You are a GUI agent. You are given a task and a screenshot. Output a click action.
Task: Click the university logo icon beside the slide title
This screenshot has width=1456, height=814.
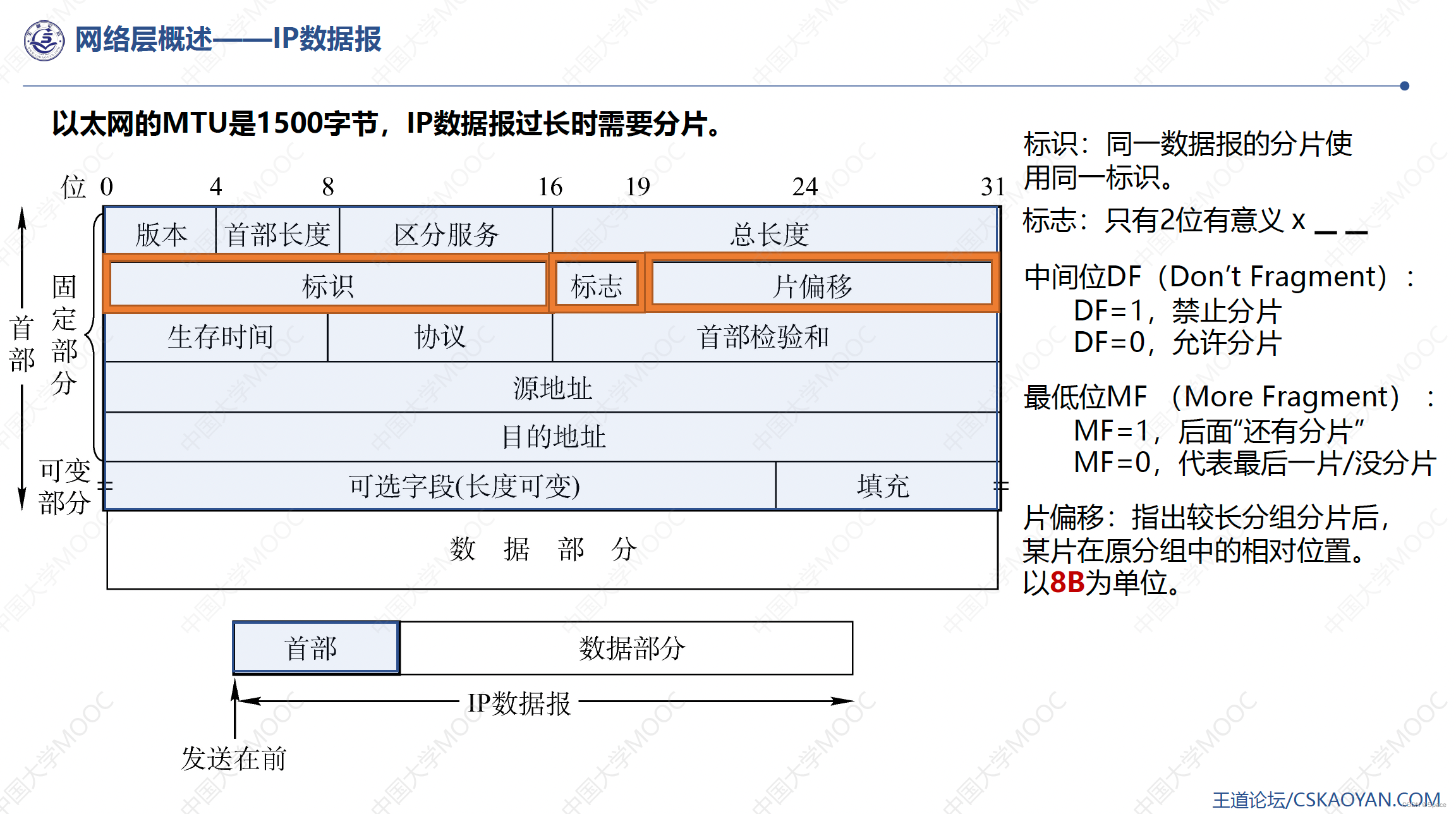44,40
